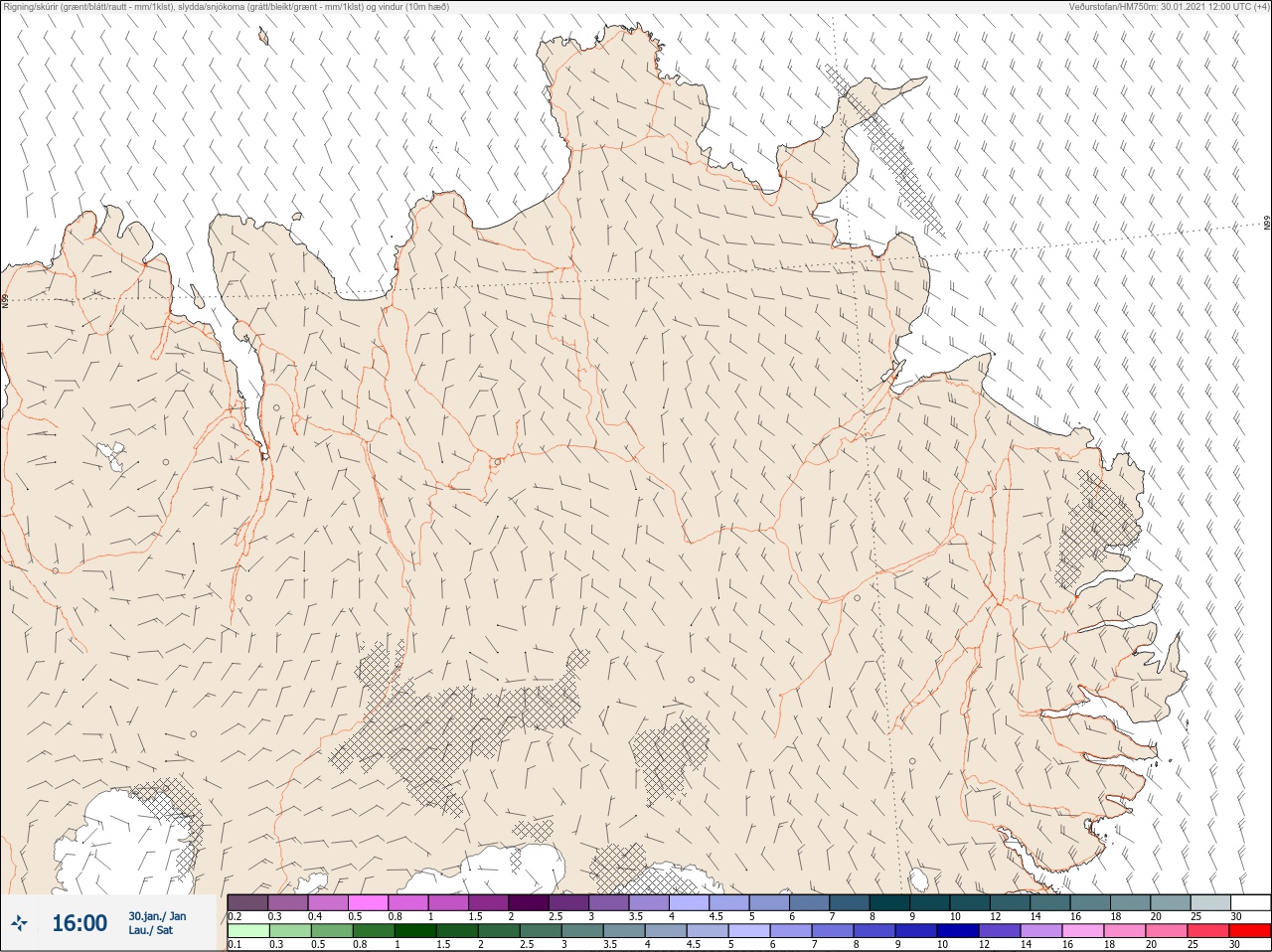Select the pale green 0.1 swatch
Screen dimensions: 1272x952
point(247,931)
